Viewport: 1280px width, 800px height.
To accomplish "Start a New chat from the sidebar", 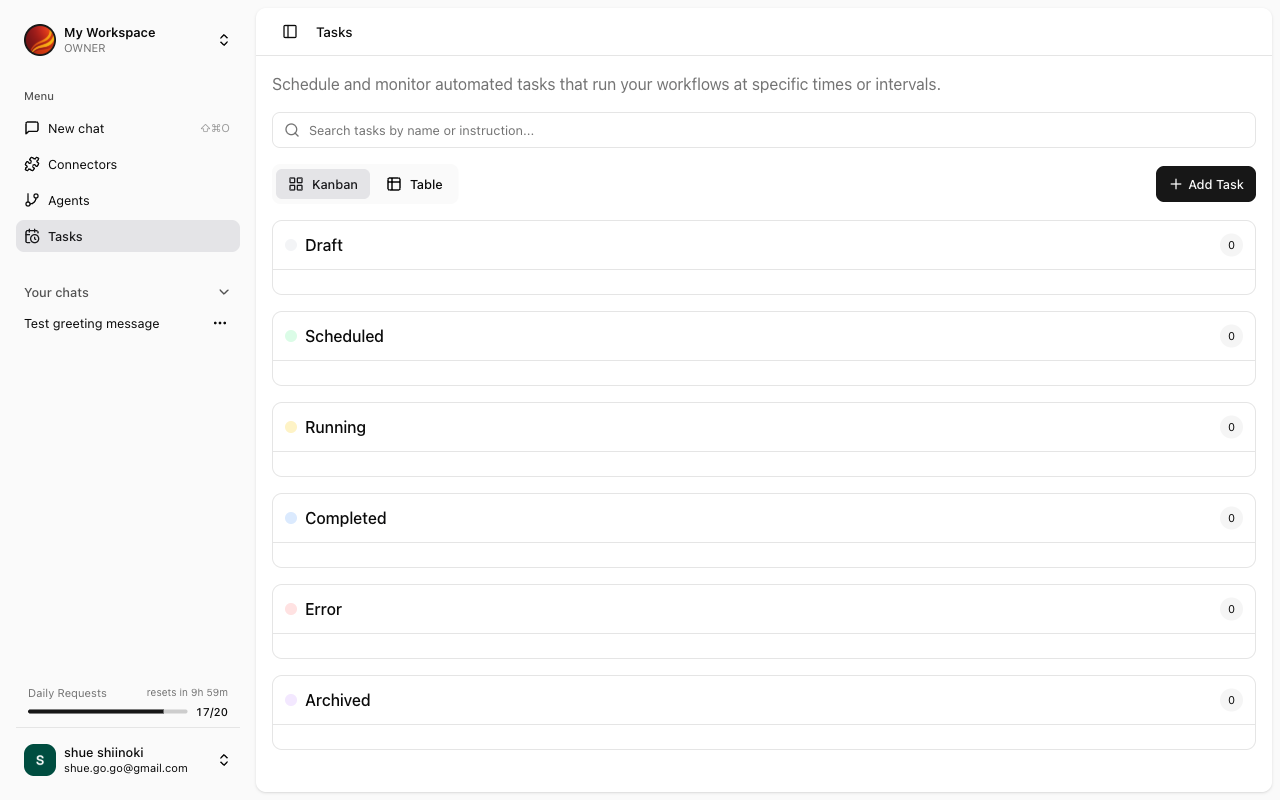I will point(75,128).
